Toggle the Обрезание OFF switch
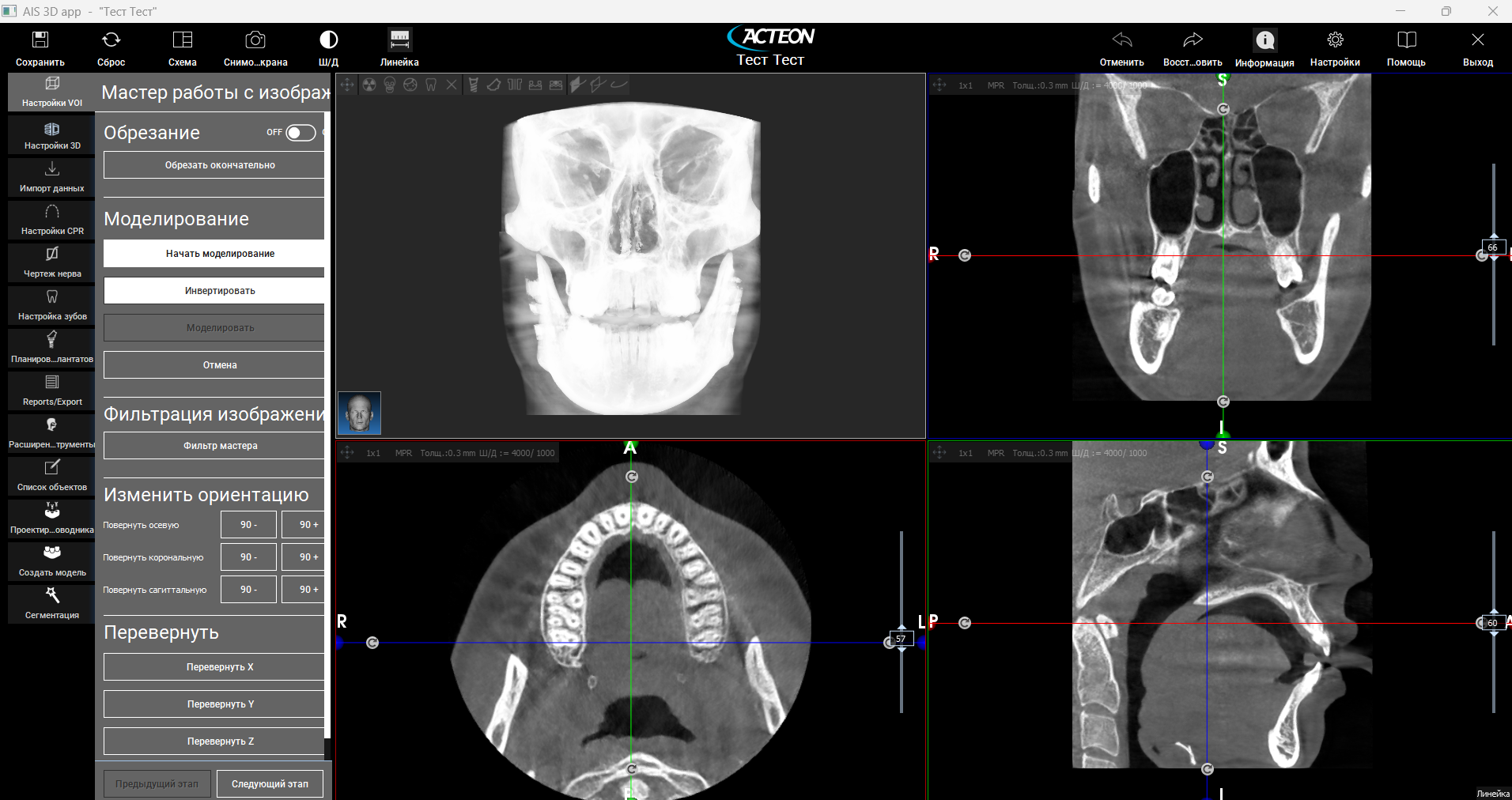This screenshot has width=1512, height=800. (301, 133)
